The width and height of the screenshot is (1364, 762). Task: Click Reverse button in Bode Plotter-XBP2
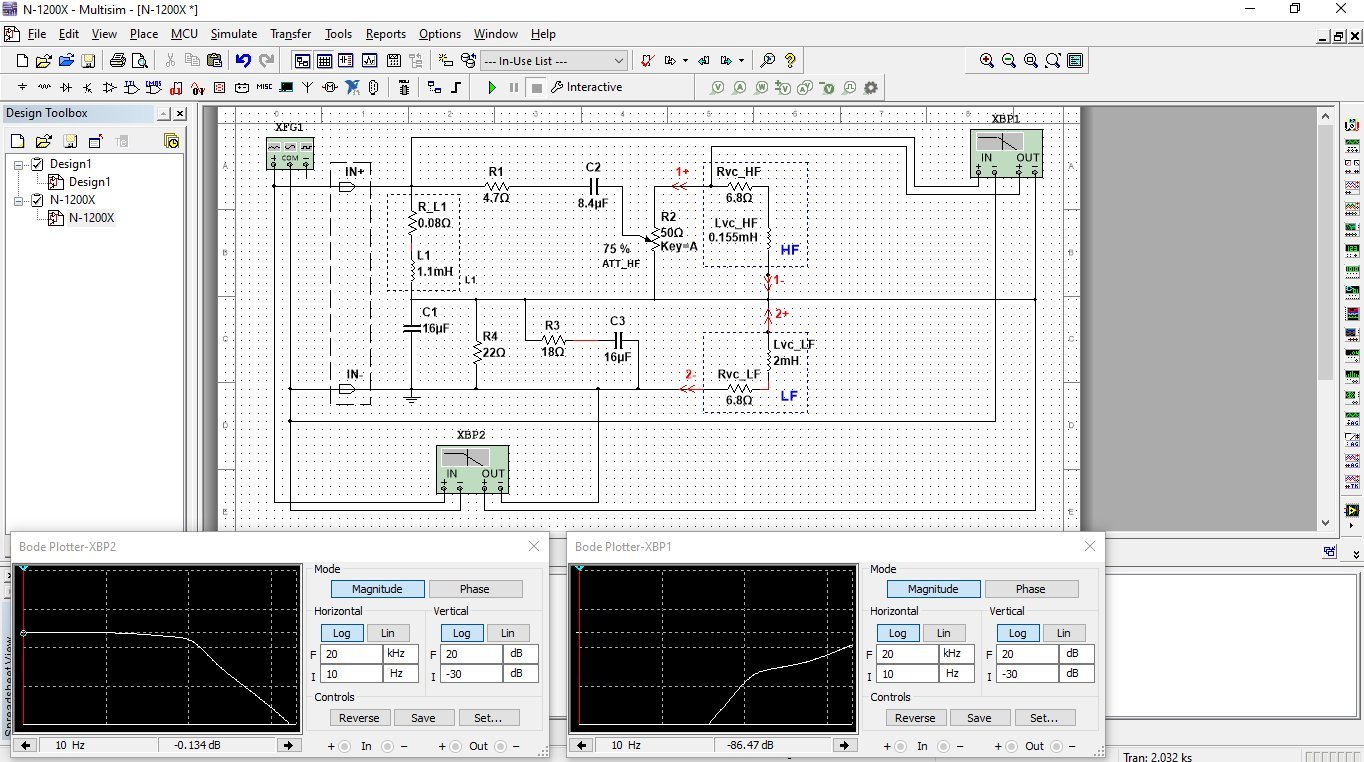tap(359, 718)
